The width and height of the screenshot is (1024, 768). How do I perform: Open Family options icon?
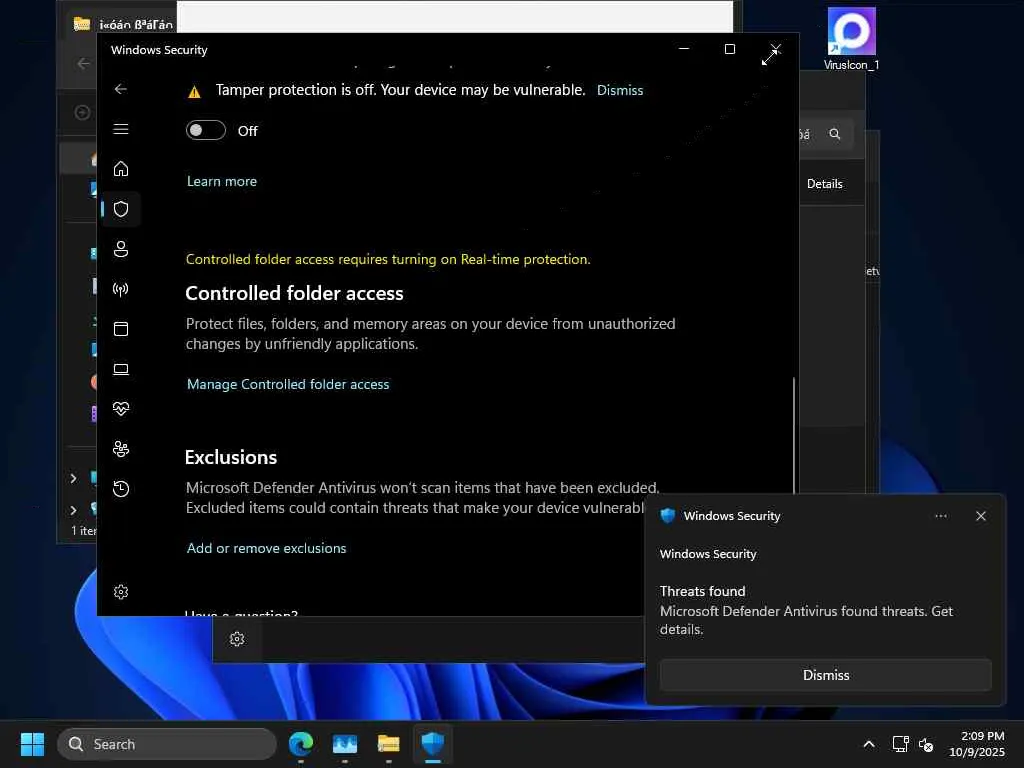pos(121,449)
